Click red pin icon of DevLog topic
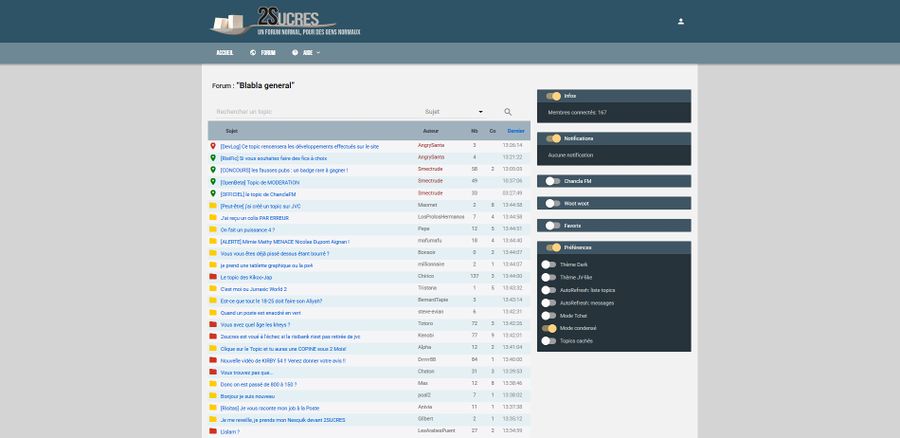 (213, 146)
